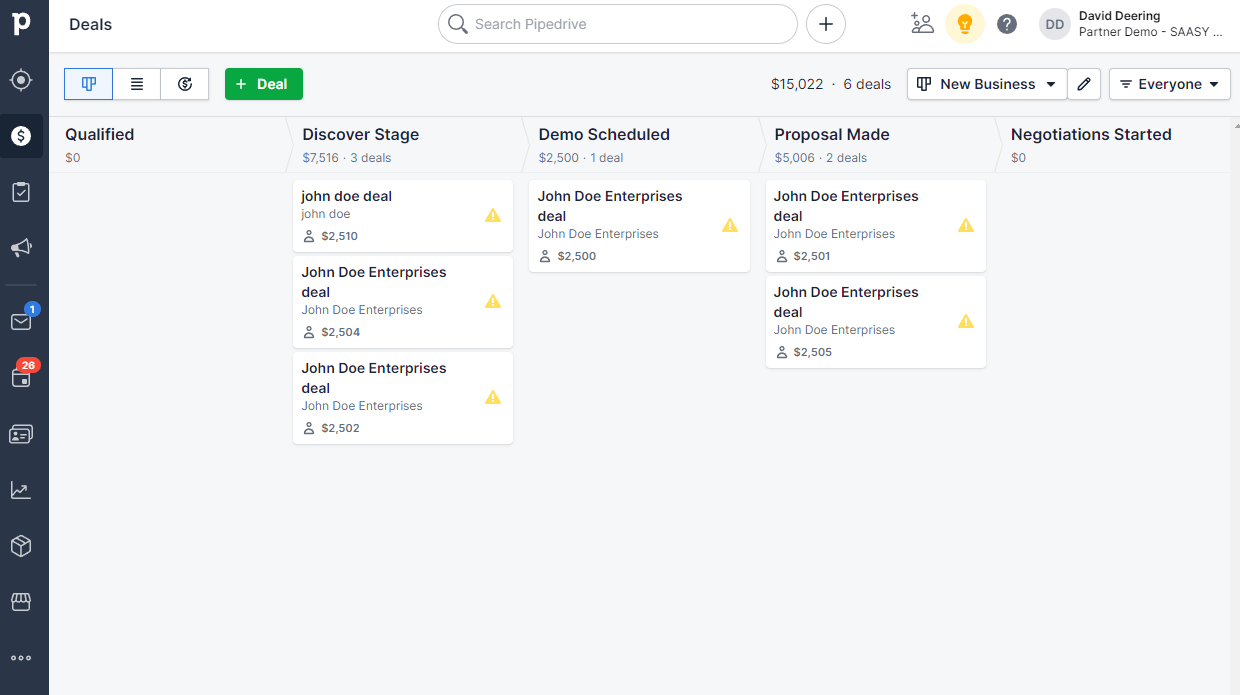Click the quick add plus button
Screen dimensions: 1240x695
(826, 24)
